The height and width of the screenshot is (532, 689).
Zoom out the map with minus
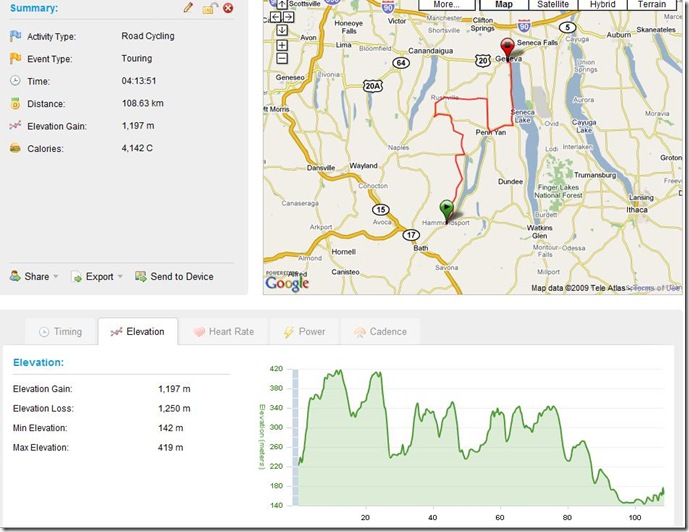pyautogui.click(x=282, y=58)
